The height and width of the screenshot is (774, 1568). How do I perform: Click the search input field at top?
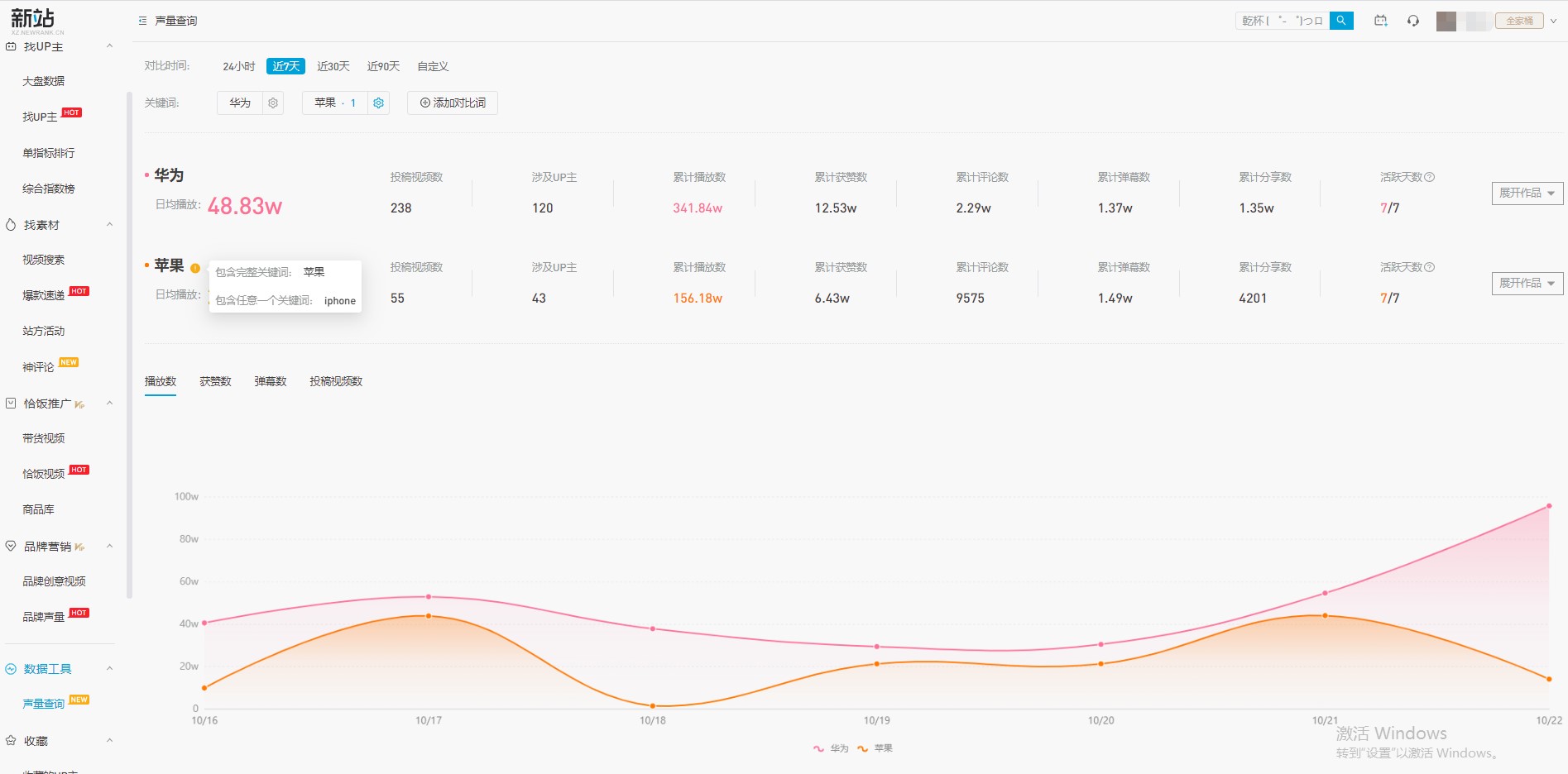point(1283,21)
